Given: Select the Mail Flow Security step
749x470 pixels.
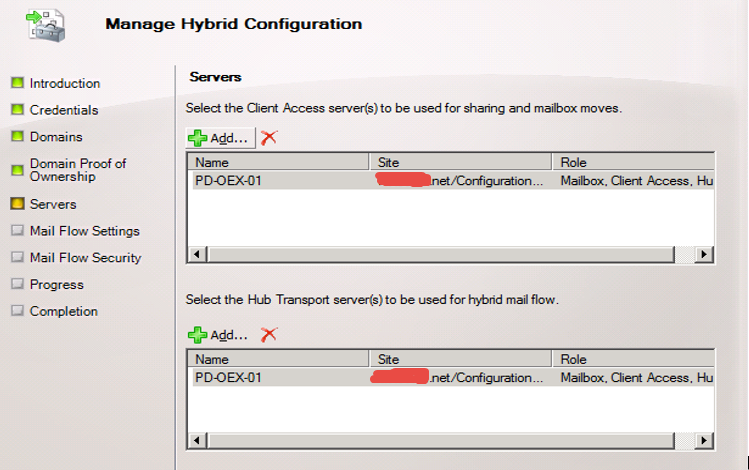Looking at the screenshot, I should [x=85, y=258].
